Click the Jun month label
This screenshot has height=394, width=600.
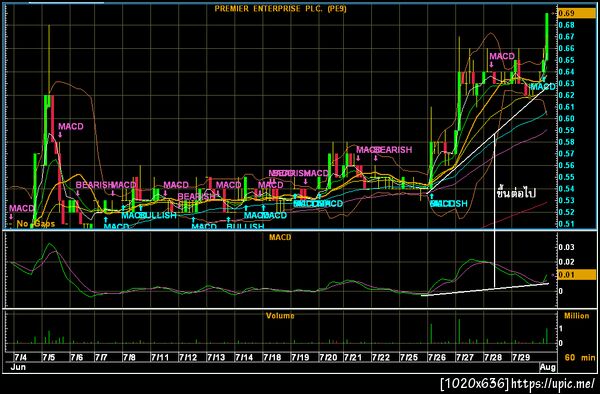(18, 367)
